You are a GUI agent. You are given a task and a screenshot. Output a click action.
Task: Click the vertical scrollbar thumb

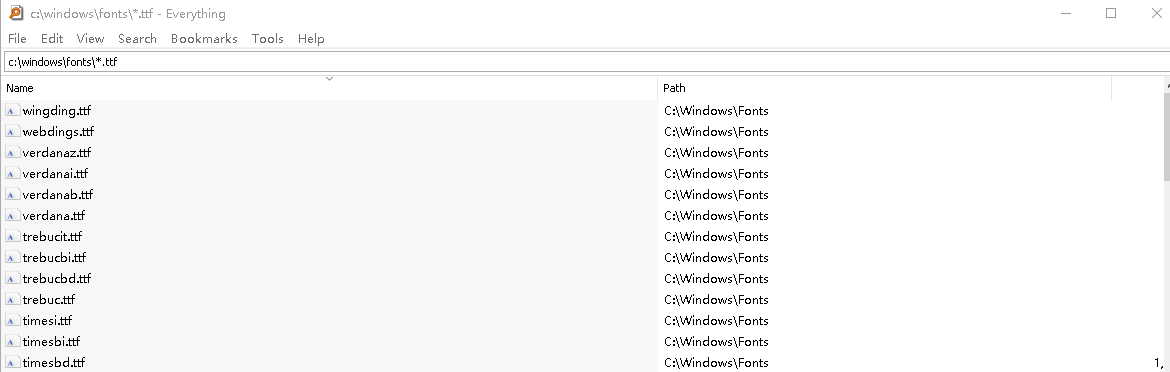[1167, 136]
